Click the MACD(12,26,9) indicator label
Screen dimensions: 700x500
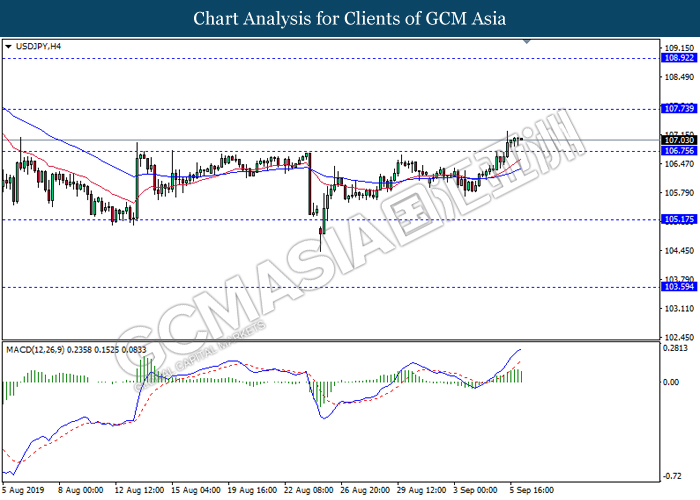[x=76, y=350]
